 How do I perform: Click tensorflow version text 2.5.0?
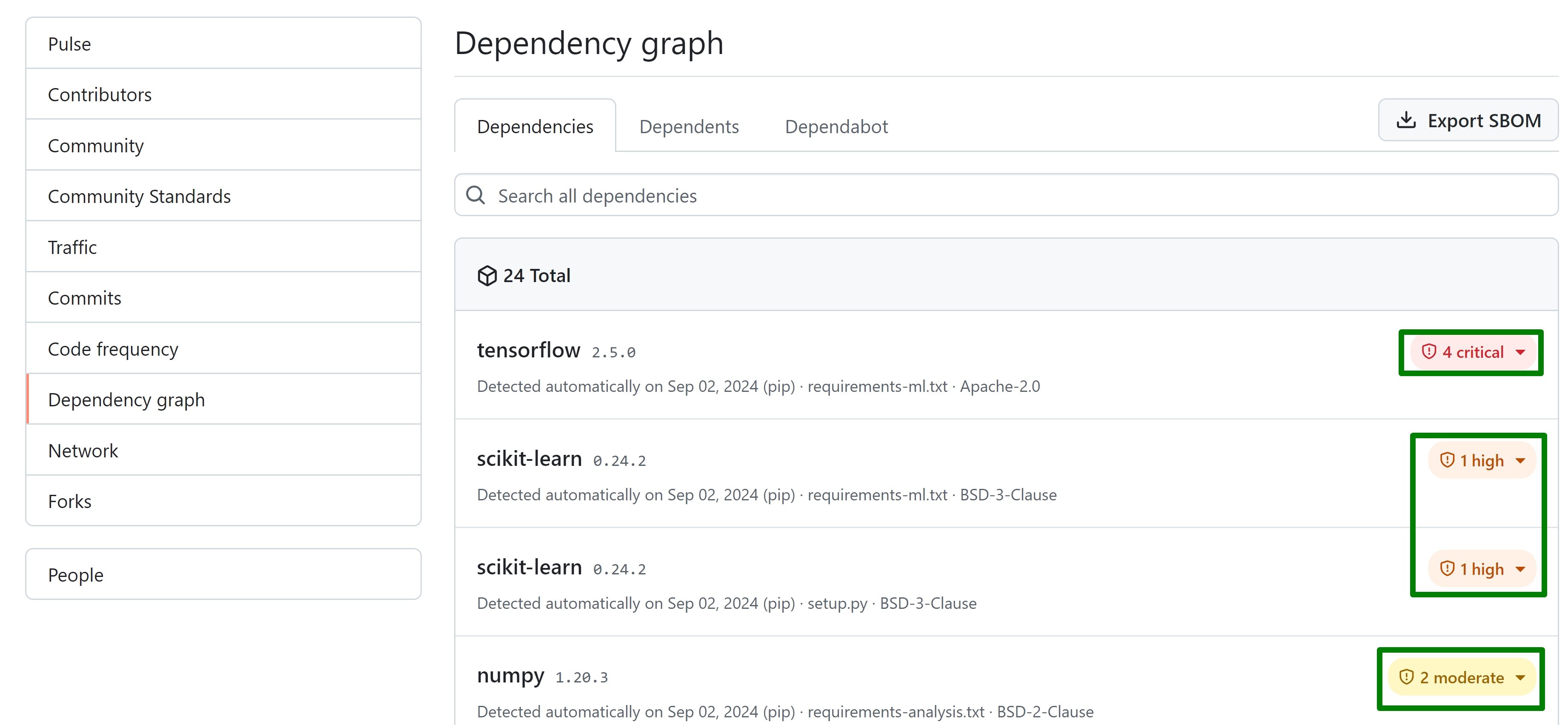coord(614,352)
